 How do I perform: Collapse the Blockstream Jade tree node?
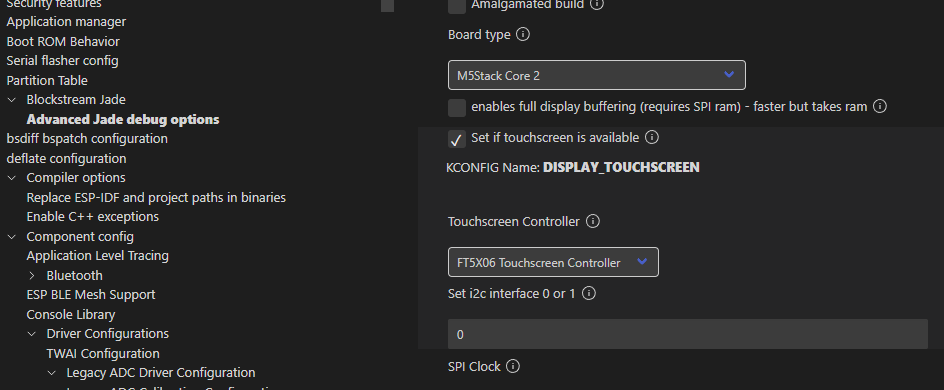(x=11, y=100)
